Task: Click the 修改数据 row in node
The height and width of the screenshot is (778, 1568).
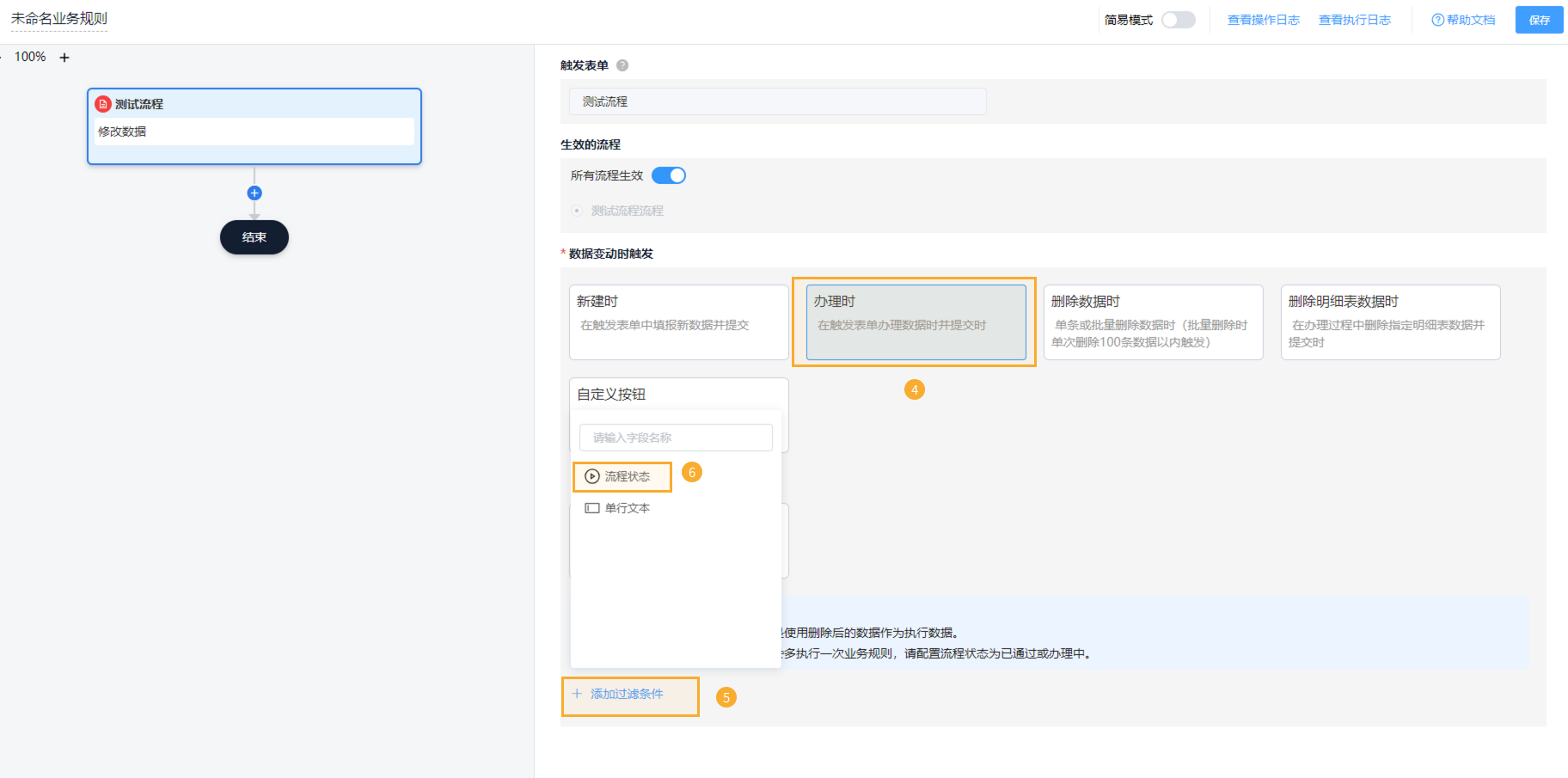Action: [x=254, y=132]
